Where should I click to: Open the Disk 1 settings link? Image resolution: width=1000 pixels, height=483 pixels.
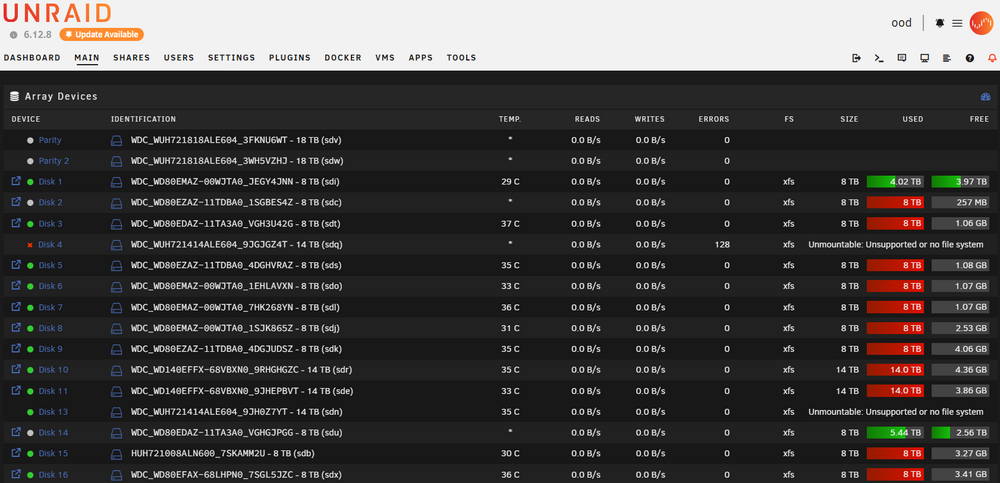point(50,182)
